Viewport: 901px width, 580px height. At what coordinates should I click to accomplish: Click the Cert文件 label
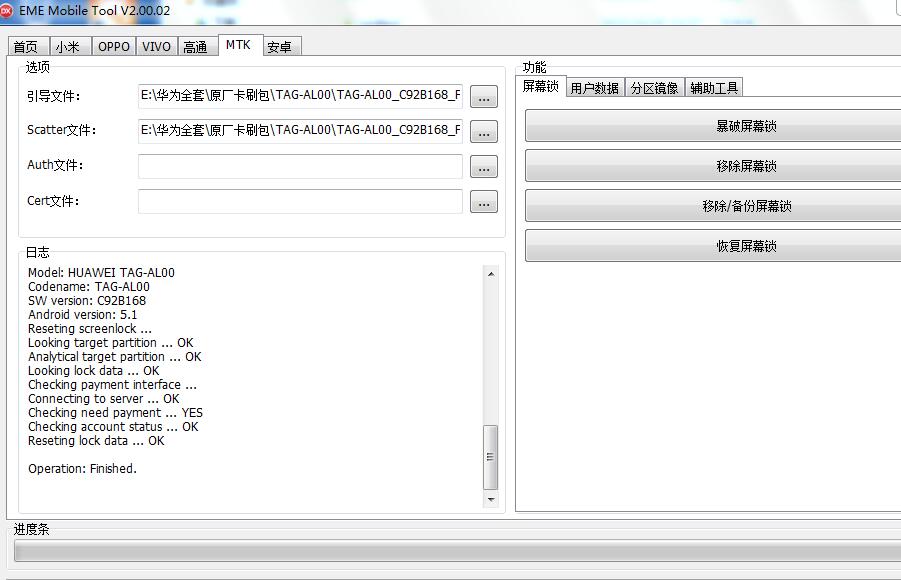click(53, 201)
